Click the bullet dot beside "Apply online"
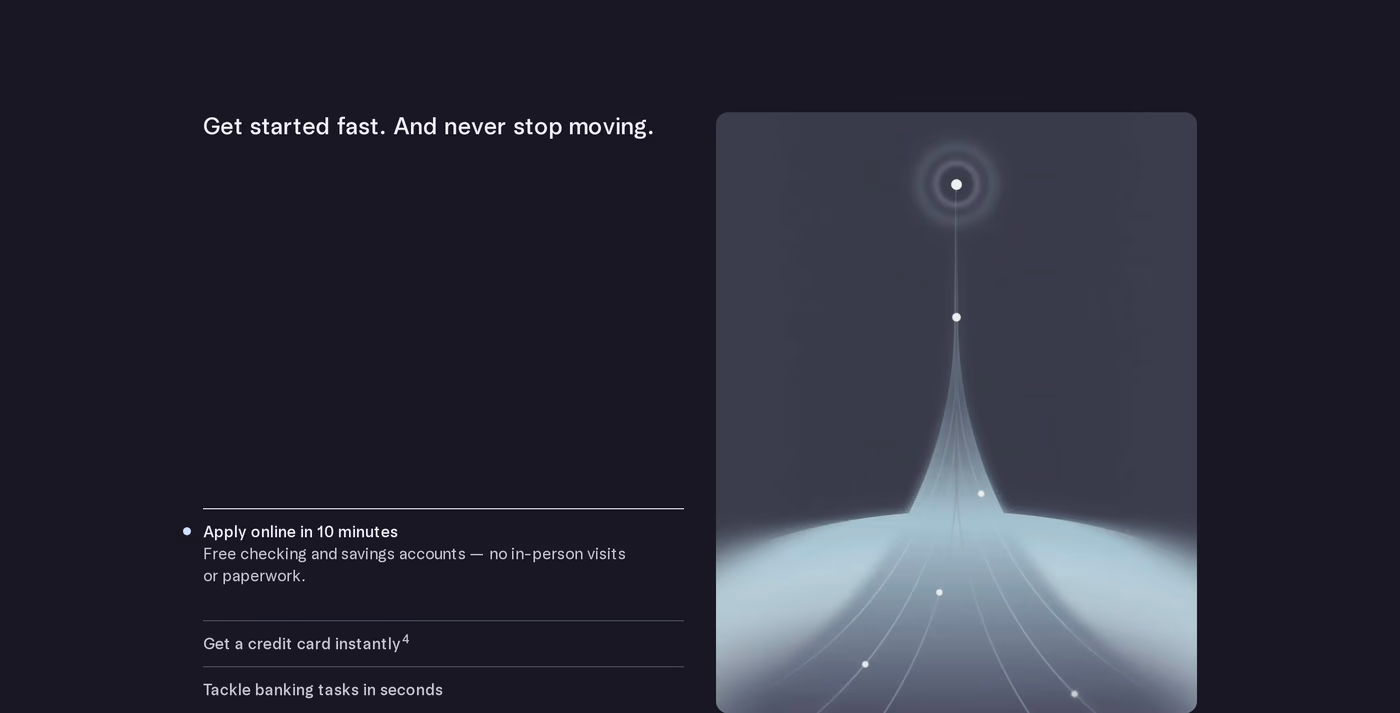This screenshot has width=1400, height=713. pos(187,531)
